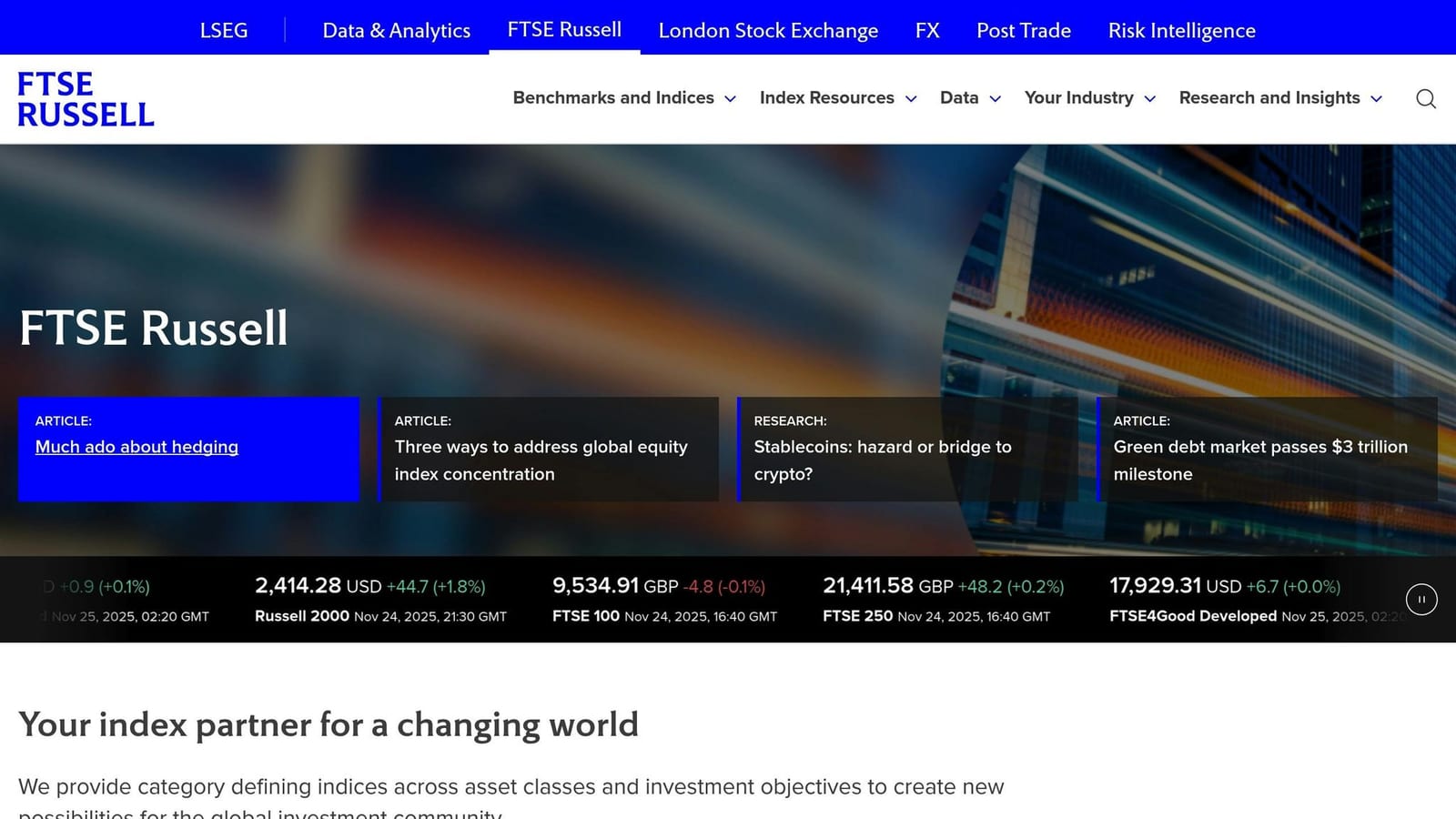
Task: Expand Index Resources chevron
Action: coord(911,98)
